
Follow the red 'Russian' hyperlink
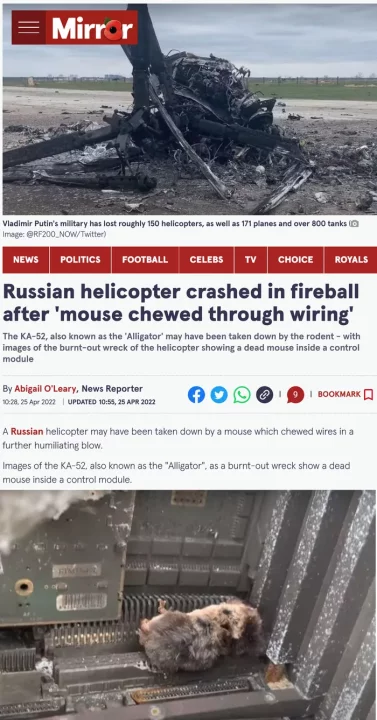click(27, 432)
